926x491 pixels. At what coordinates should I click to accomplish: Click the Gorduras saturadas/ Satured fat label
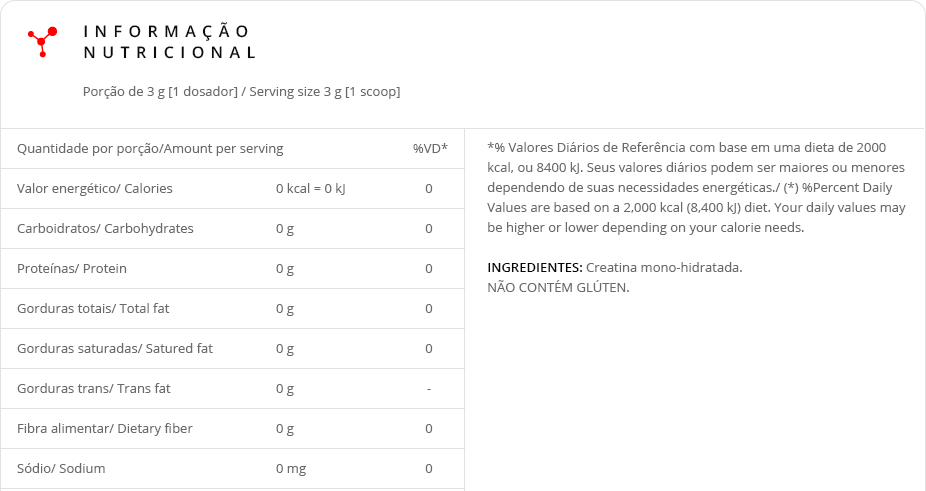pos(115,349)
